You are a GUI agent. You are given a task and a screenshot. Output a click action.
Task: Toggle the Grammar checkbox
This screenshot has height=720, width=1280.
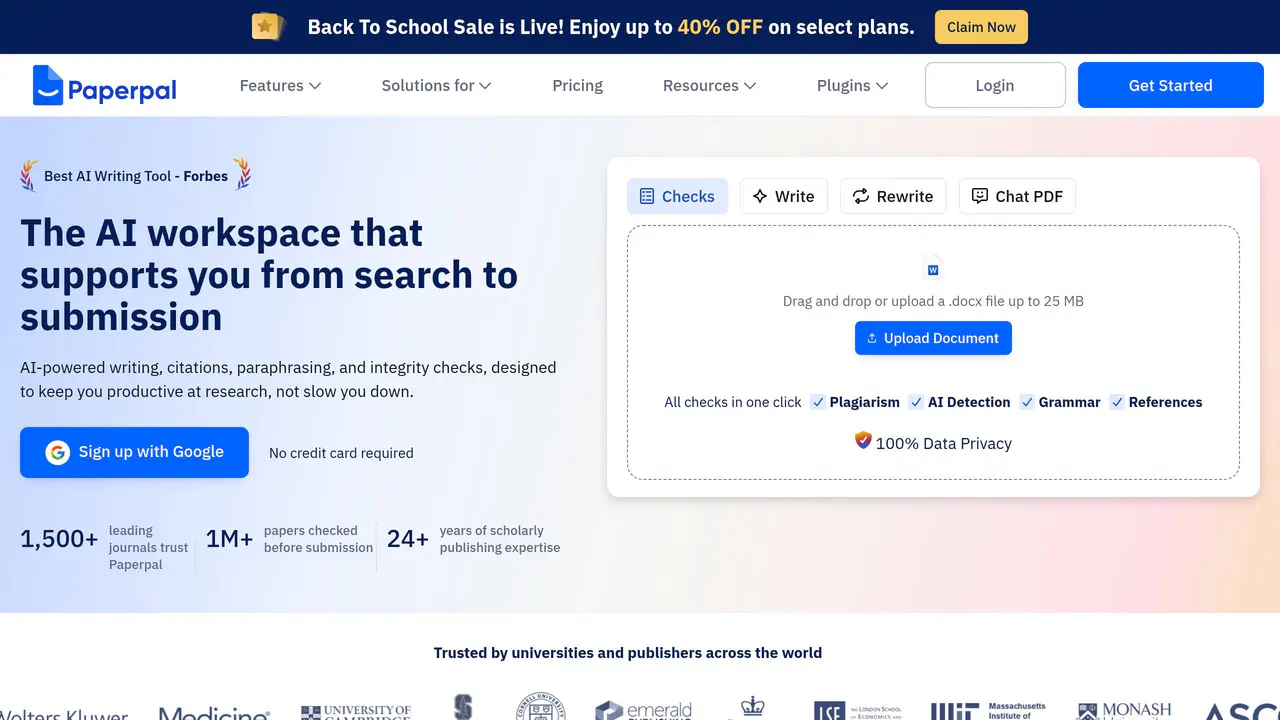click(1027, 402)
